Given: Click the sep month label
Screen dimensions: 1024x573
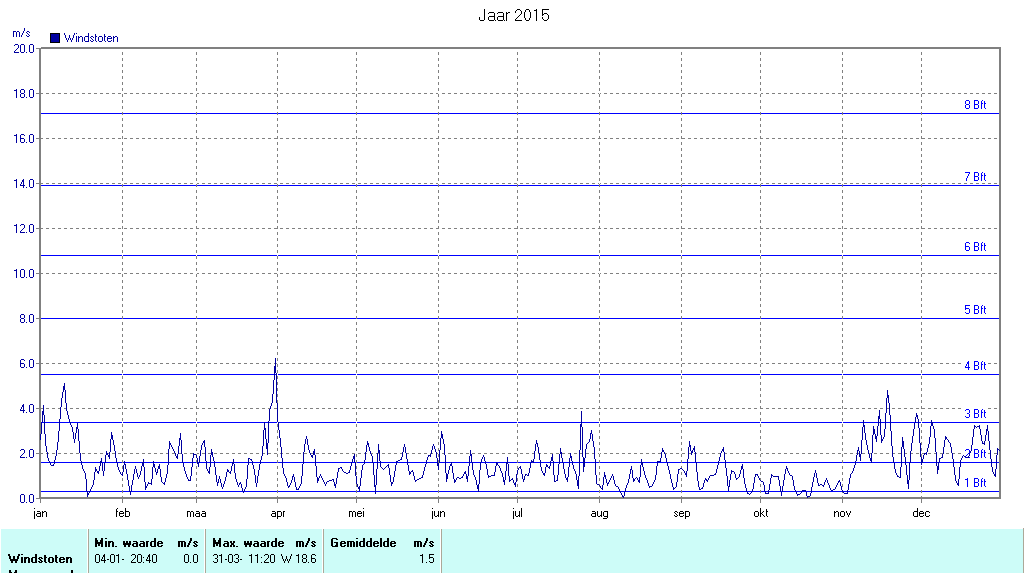Looking at the screenshot, I should point(682,513).
